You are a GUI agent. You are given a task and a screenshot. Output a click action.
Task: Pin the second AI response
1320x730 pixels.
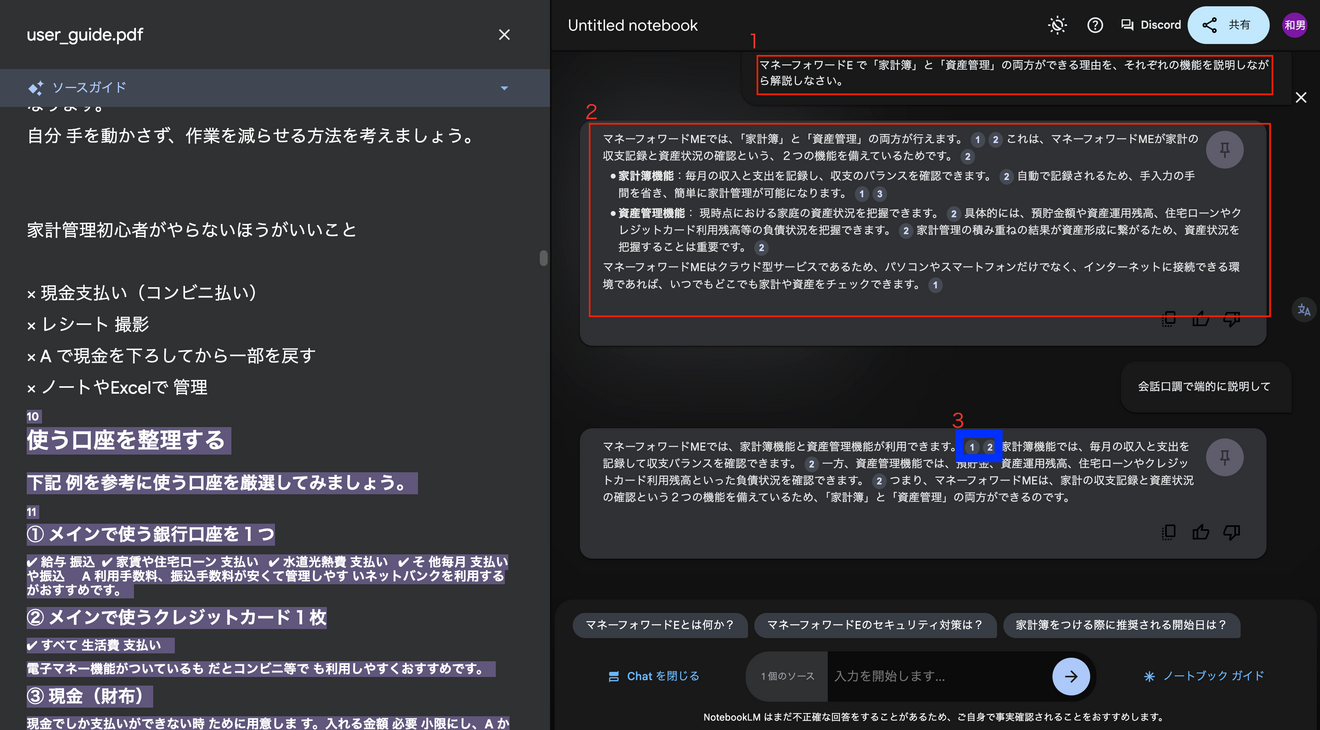1224,457
